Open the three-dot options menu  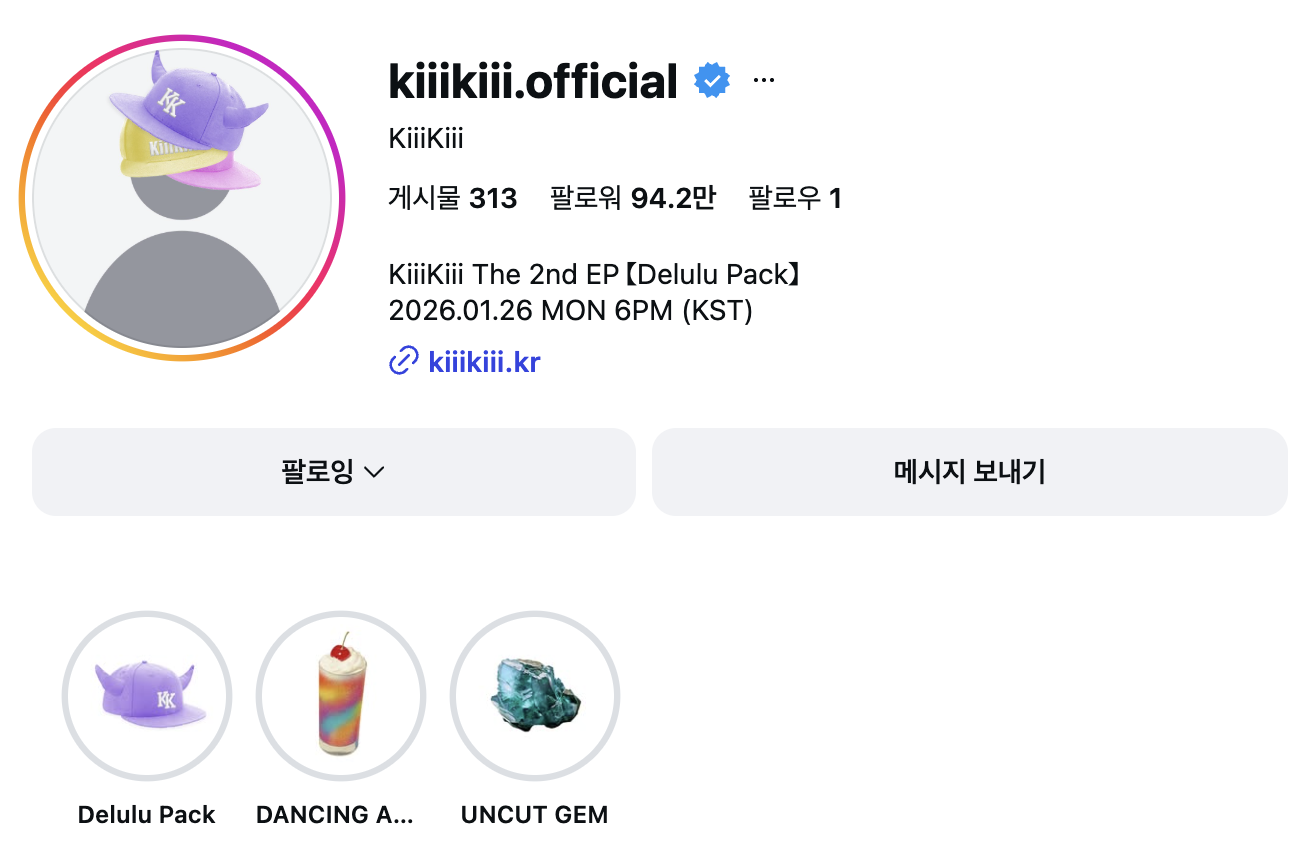pos(764,80)
